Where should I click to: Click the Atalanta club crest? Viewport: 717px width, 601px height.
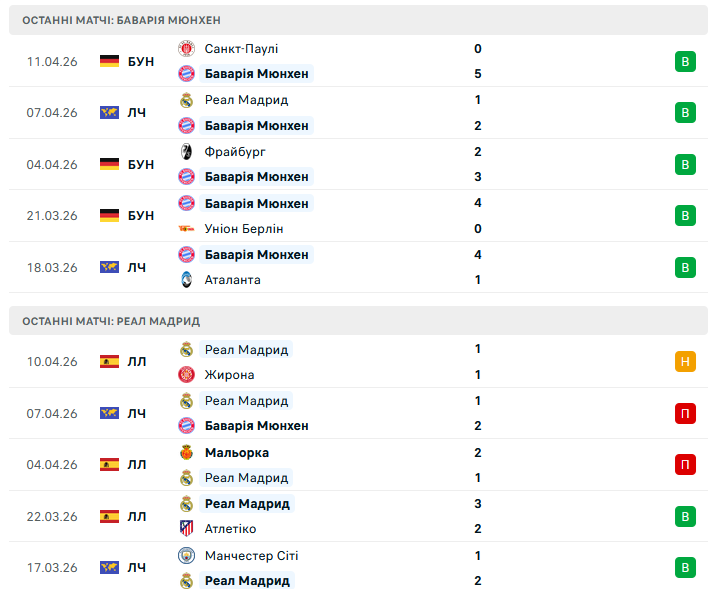[x=186, y=280]
